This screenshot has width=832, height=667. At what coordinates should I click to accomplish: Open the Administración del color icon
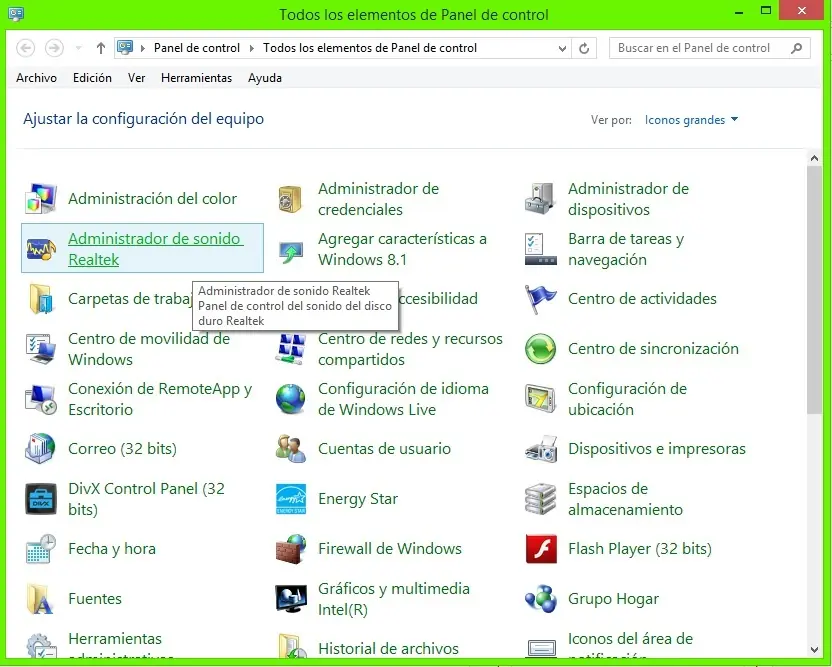click(x=41, y=198)
